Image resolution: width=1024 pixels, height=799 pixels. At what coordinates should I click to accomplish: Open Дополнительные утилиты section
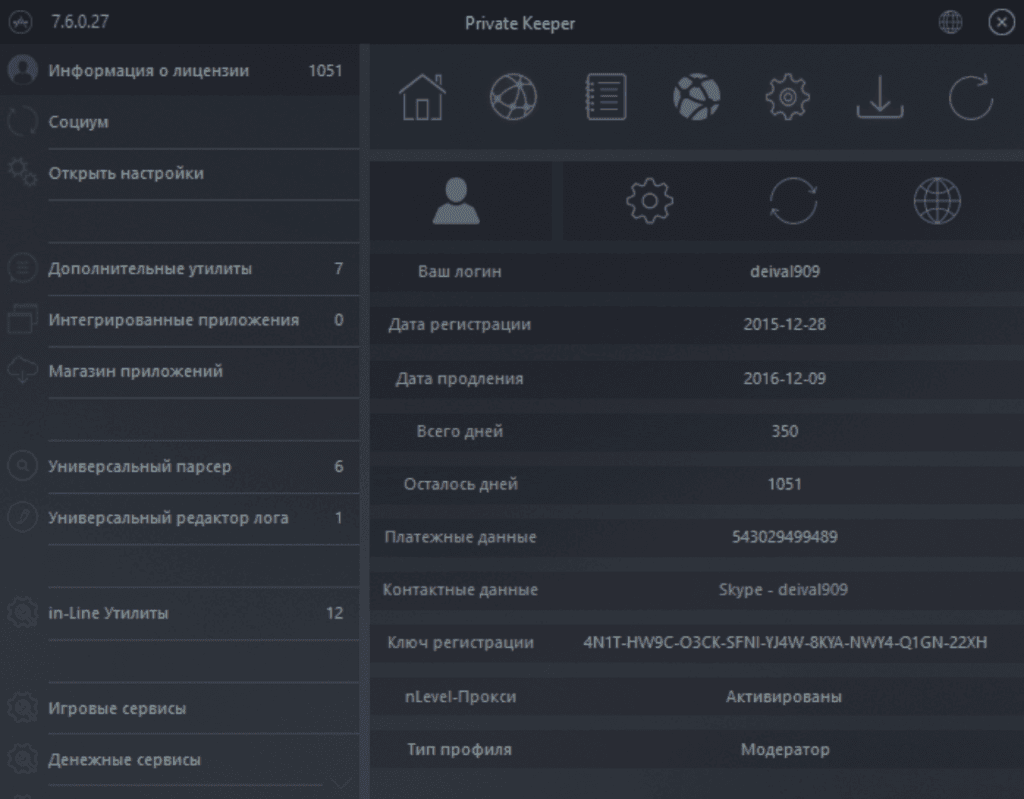tap(180, 269)
